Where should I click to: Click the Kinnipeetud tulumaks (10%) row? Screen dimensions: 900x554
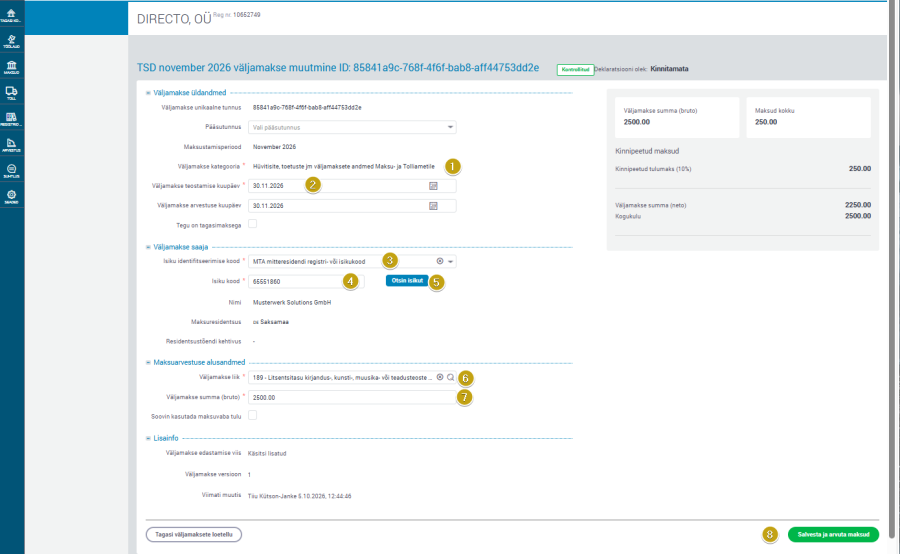[x=743, y=169]
